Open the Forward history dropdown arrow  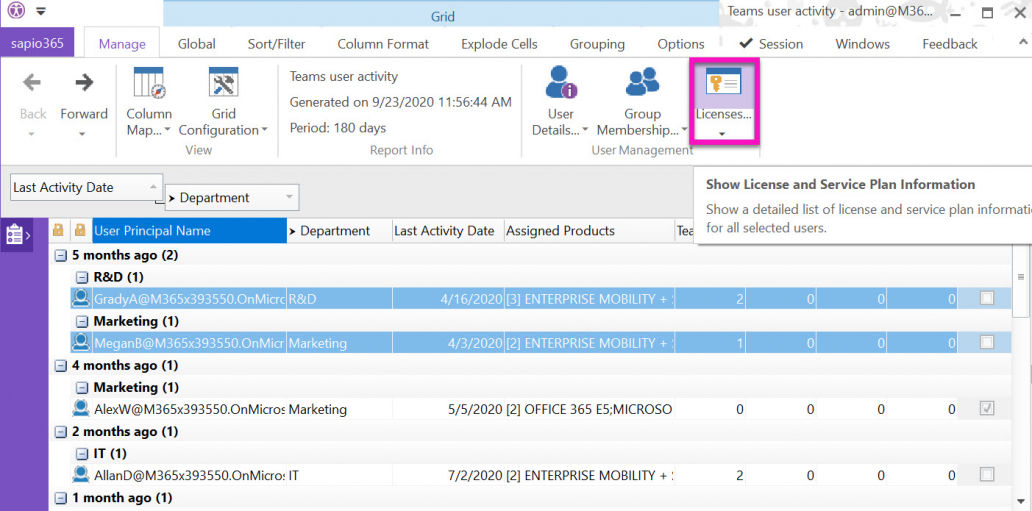pyautogui.click(x=84, y=134)
